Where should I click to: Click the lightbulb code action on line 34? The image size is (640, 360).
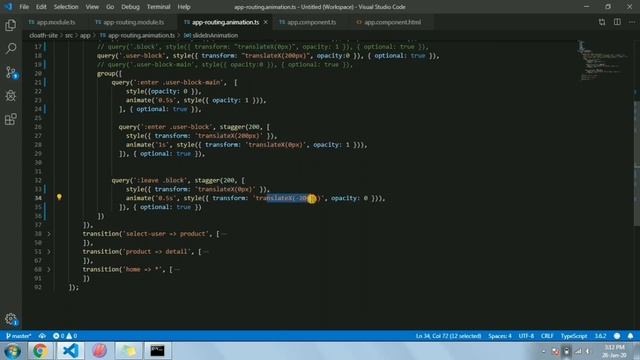pos(59,198)
